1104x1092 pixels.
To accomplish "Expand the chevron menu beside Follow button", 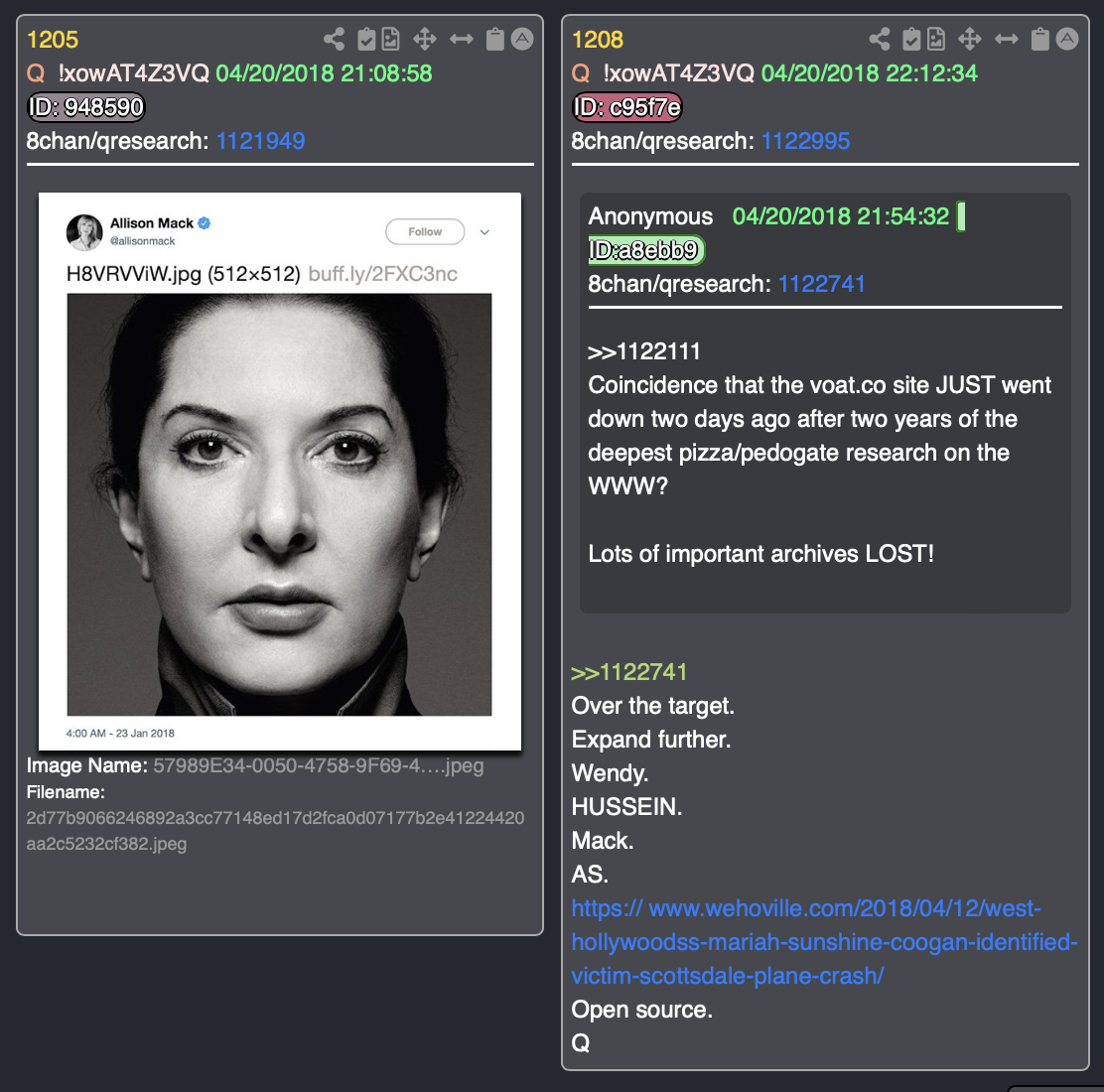I will click(x=484, y=231).
